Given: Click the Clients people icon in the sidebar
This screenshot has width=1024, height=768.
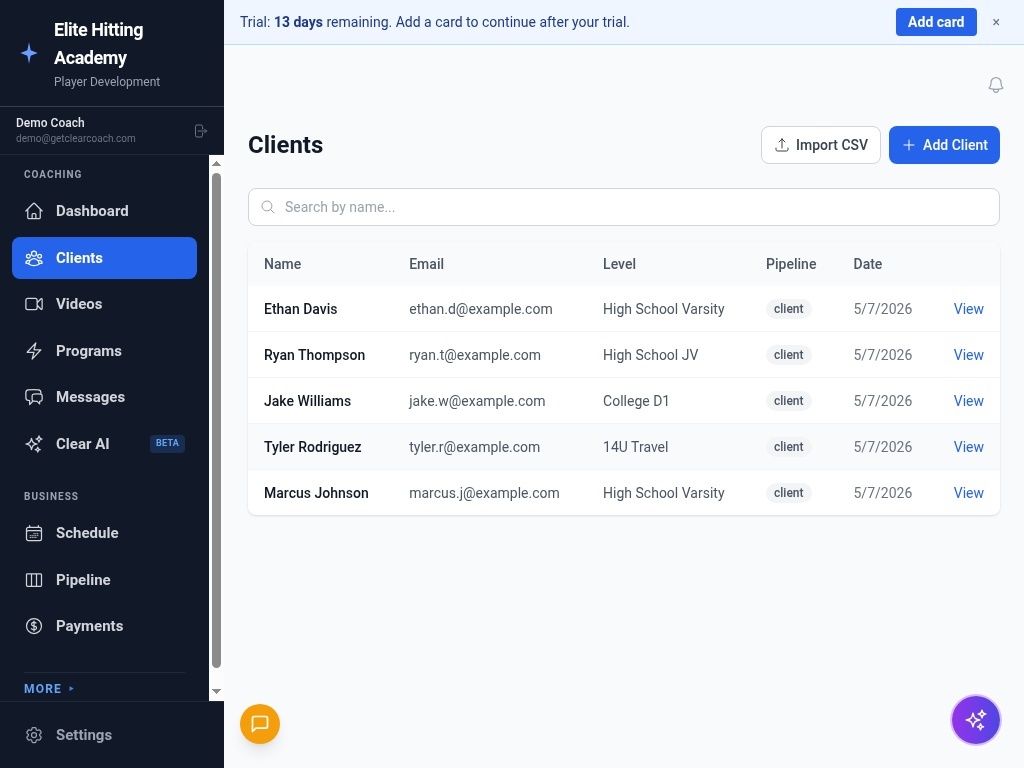Looking at the screenshot, I should (x=34, y=258).
